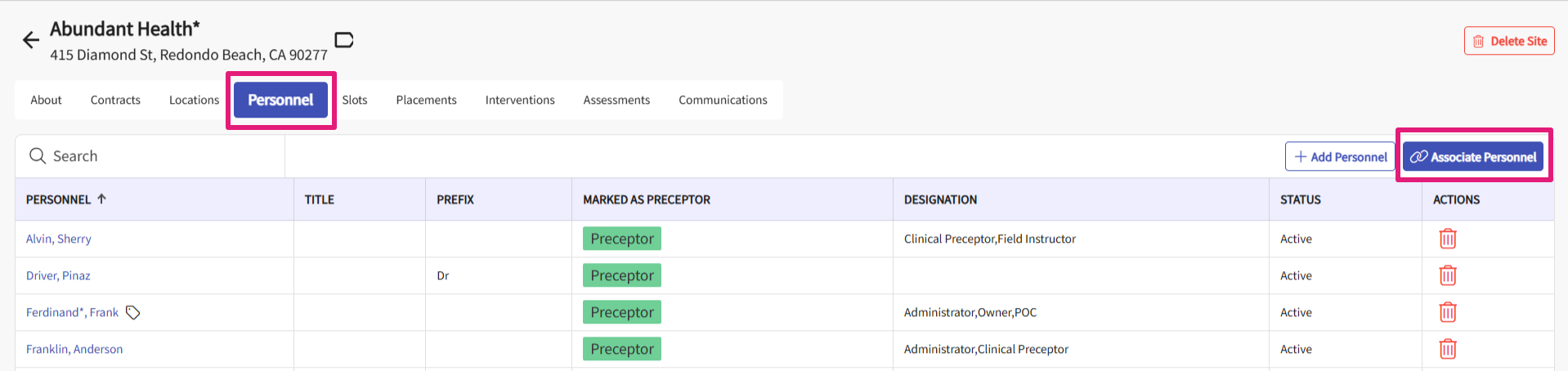Click the Preceptor badge for Driver, Pinaz
Viewport: 1568px width, 371px height.
point(621,275)
